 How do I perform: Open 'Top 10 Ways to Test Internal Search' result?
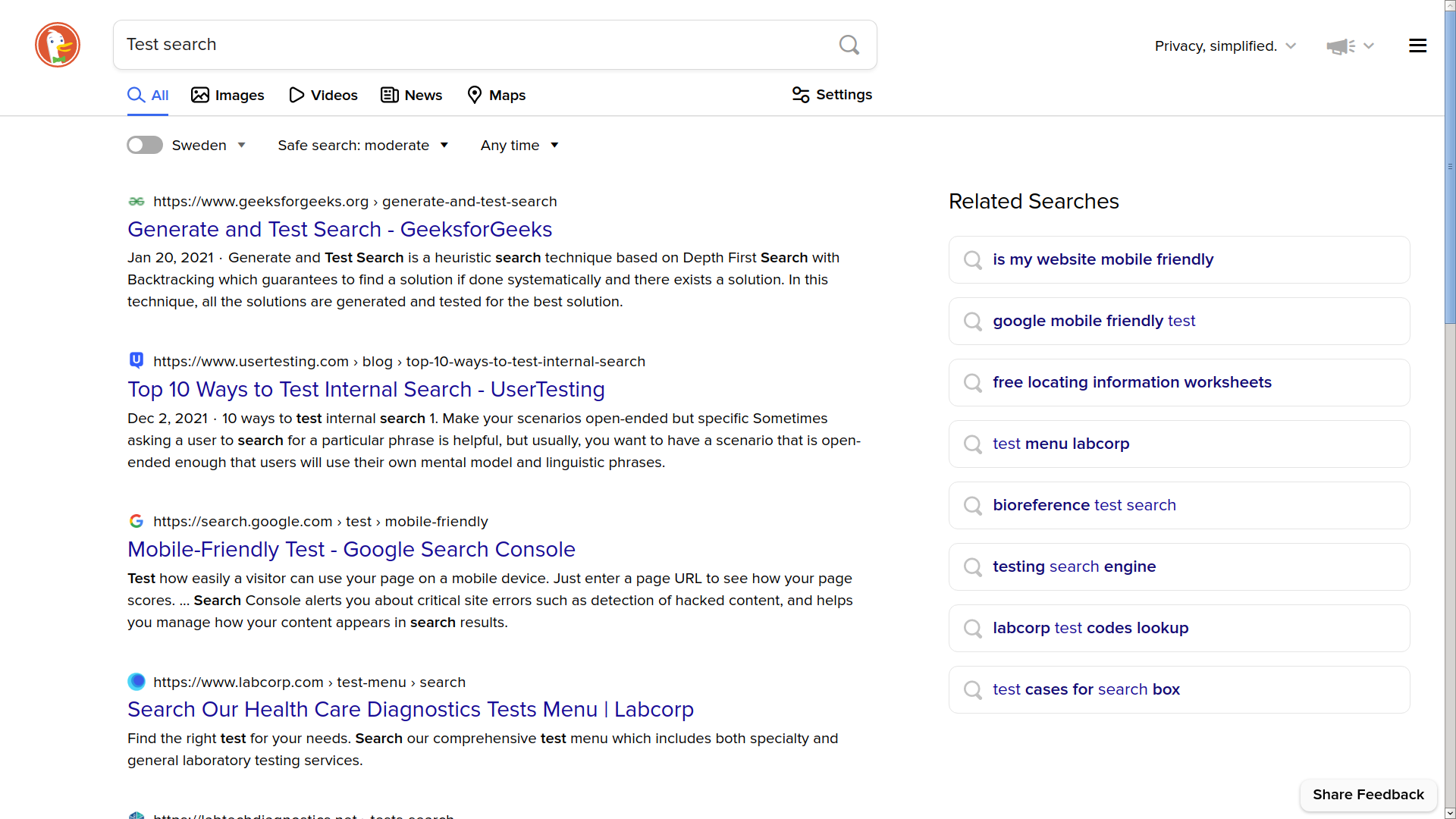pos(366,389)
